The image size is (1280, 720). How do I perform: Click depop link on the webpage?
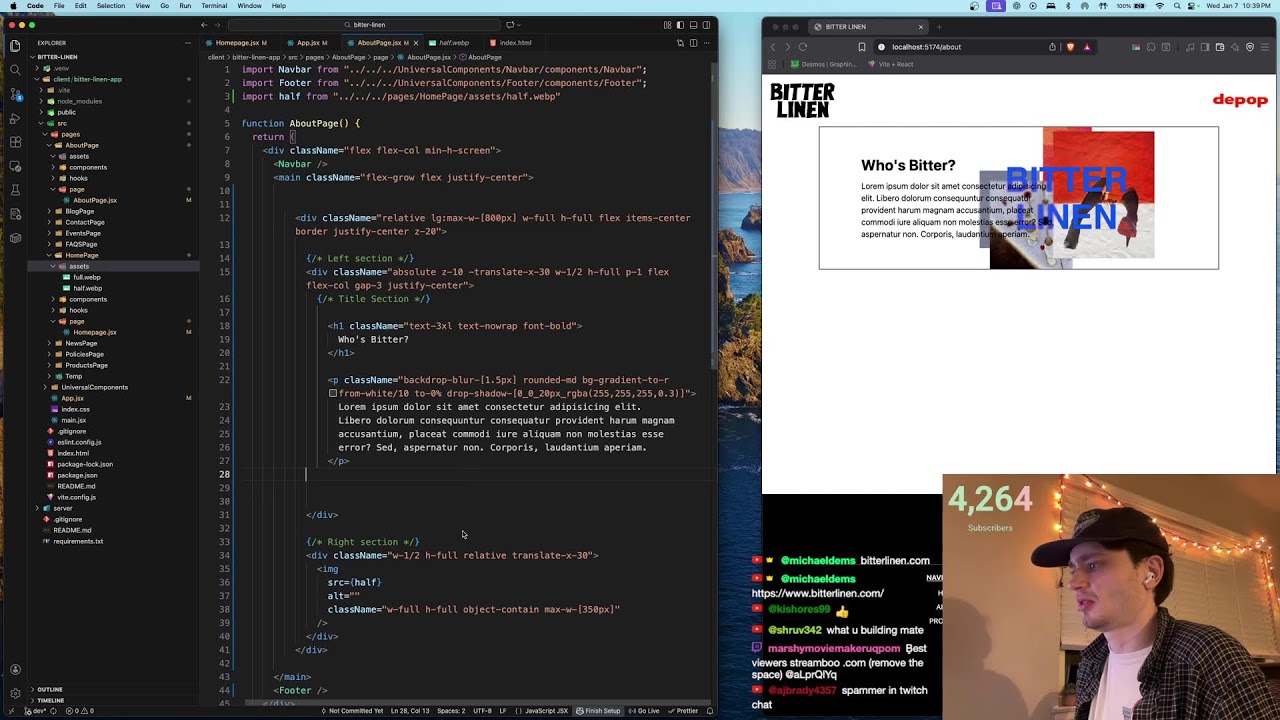(1240, 100)
